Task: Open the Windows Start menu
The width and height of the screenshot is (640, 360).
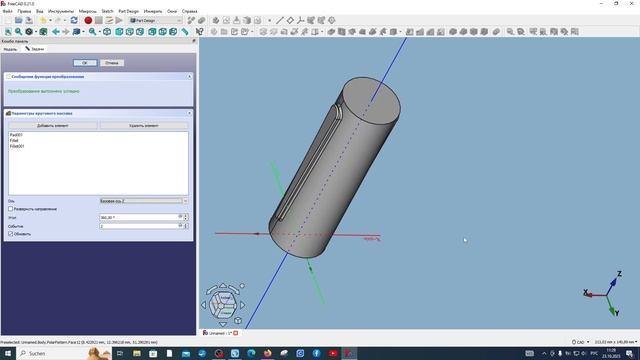Action: (x=7, y=353)
